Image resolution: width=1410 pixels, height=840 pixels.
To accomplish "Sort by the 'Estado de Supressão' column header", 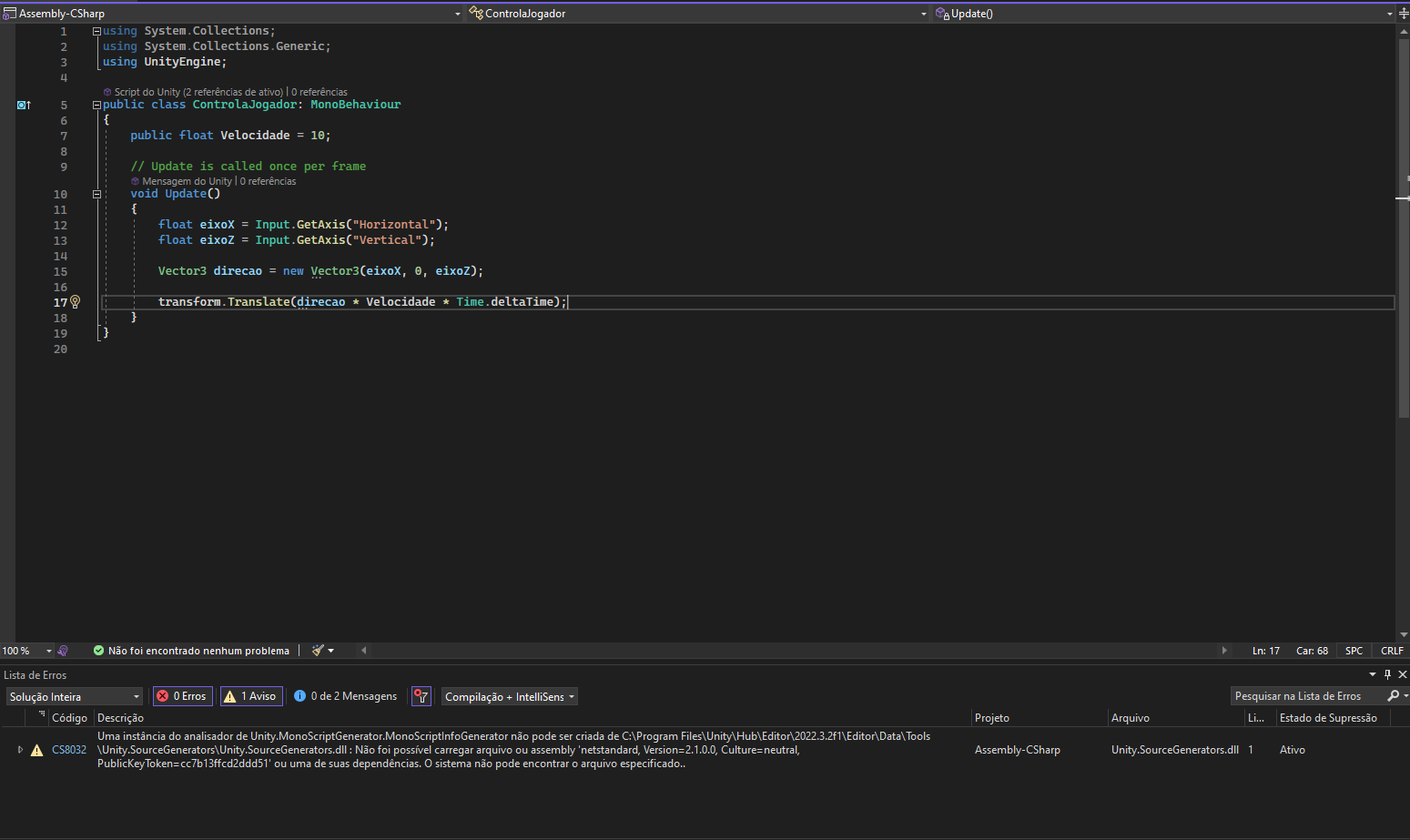I will click(1328, 718).
